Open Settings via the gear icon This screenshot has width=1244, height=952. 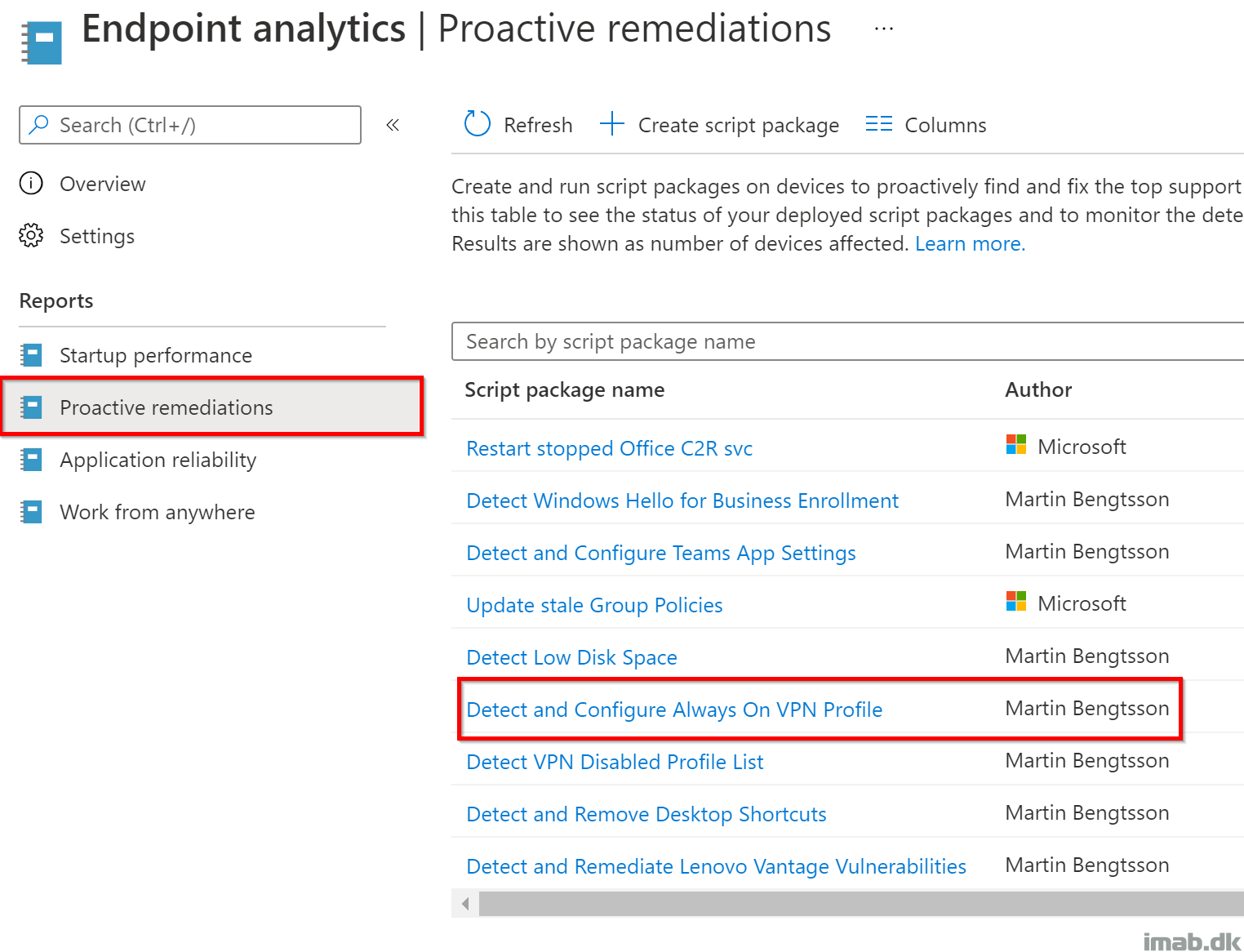coord(31,235)
